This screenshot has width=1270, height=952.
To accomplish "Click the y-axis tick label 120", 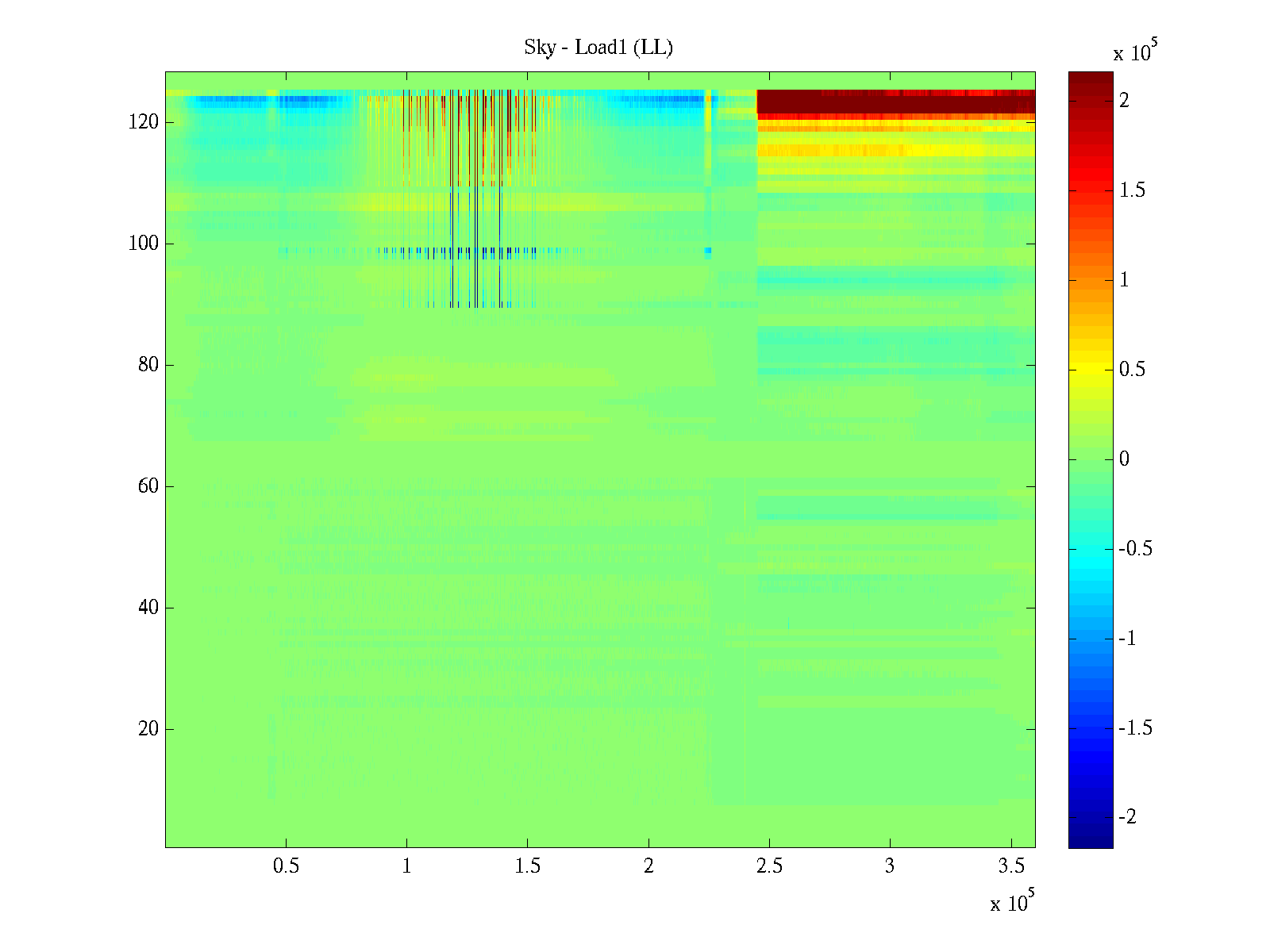I will click(143, 123).
